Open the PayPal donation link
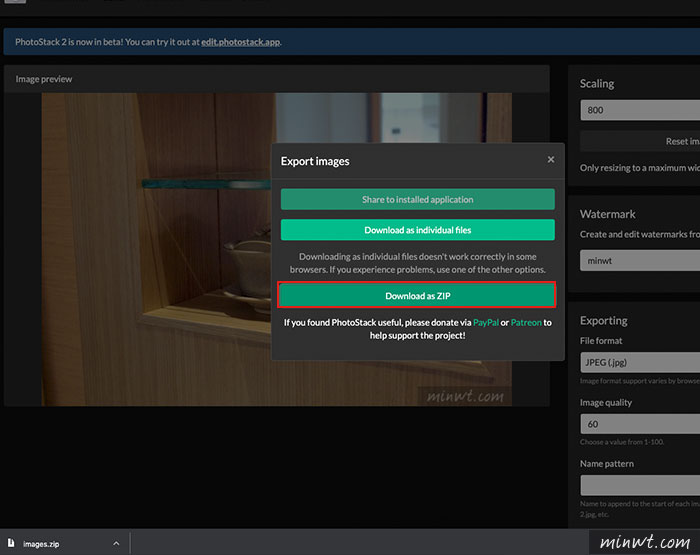Viewport: 700px width, 555px height. [x=486, y=322]
